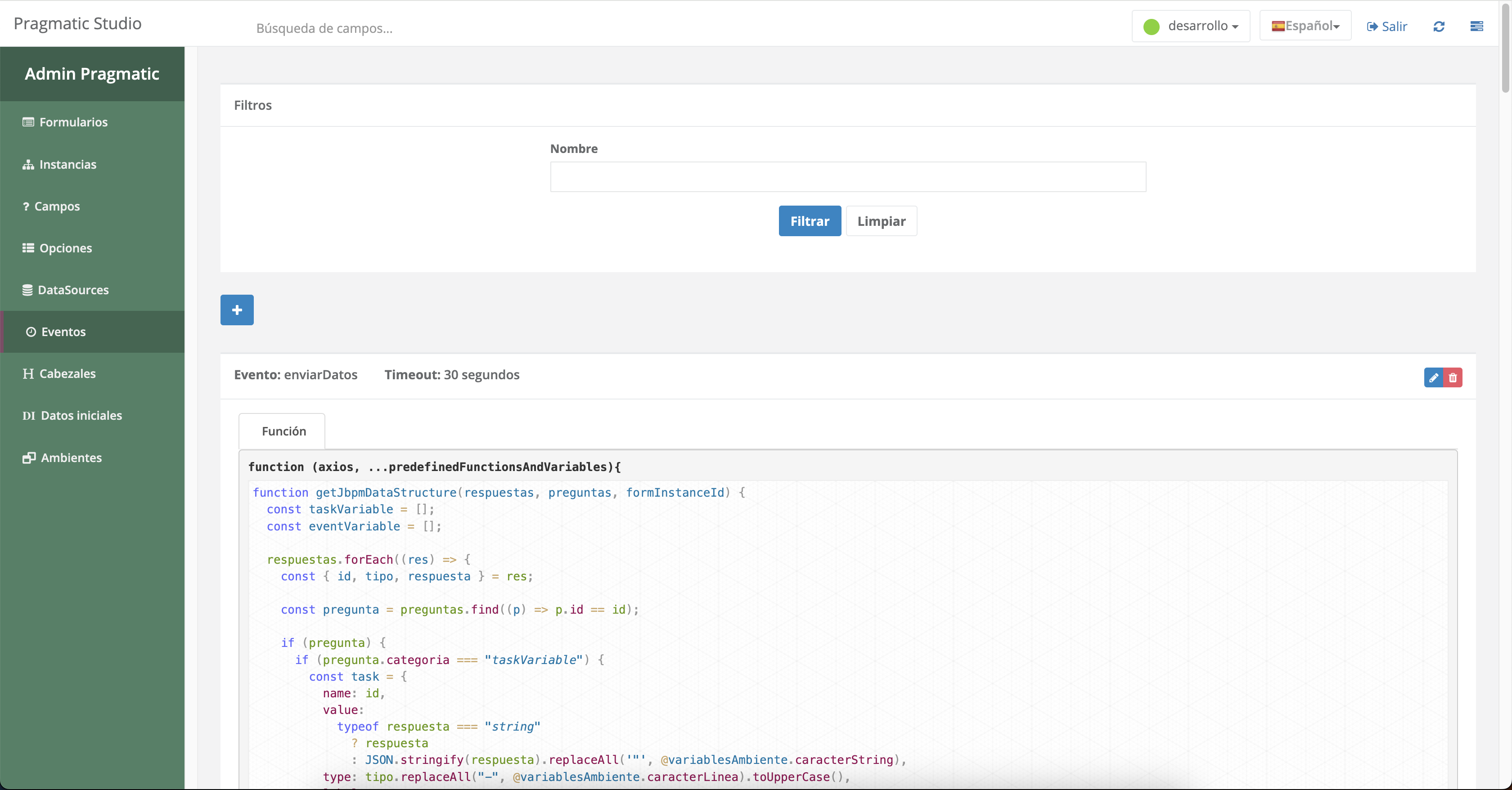Click the Limpiar button
This screenshot has width=1512, height=790.
pyautogui.click(x=882, y=221)
